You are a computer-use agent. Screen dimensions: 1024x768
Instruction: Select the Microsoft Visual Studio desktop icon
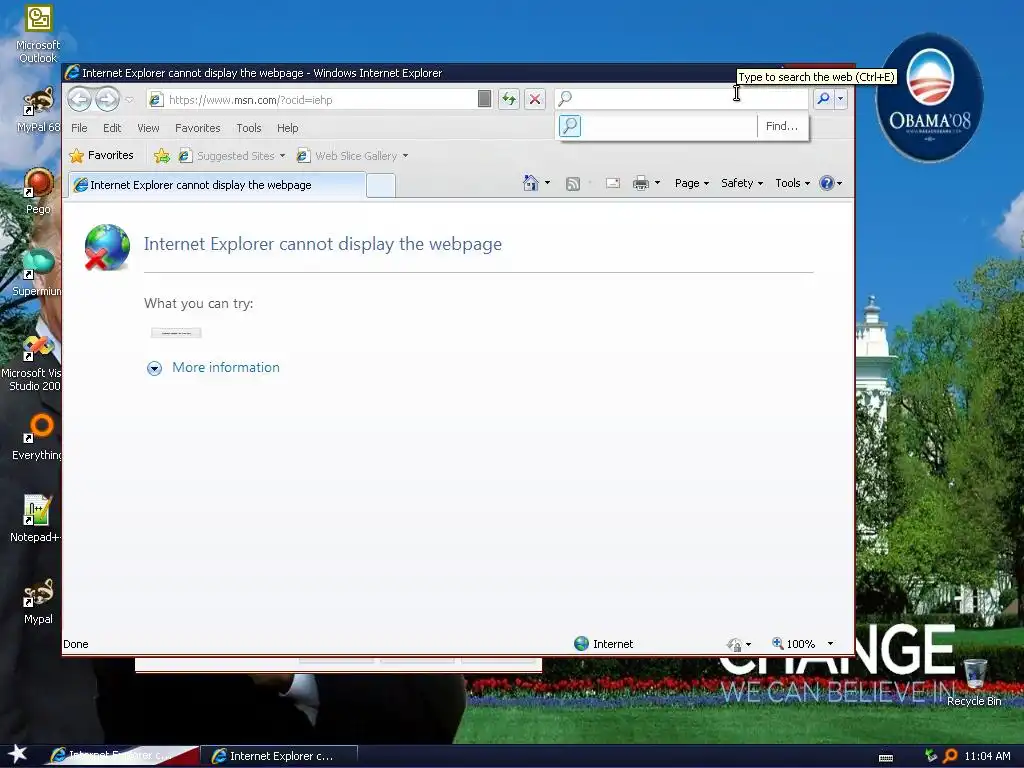click(33, 362)
